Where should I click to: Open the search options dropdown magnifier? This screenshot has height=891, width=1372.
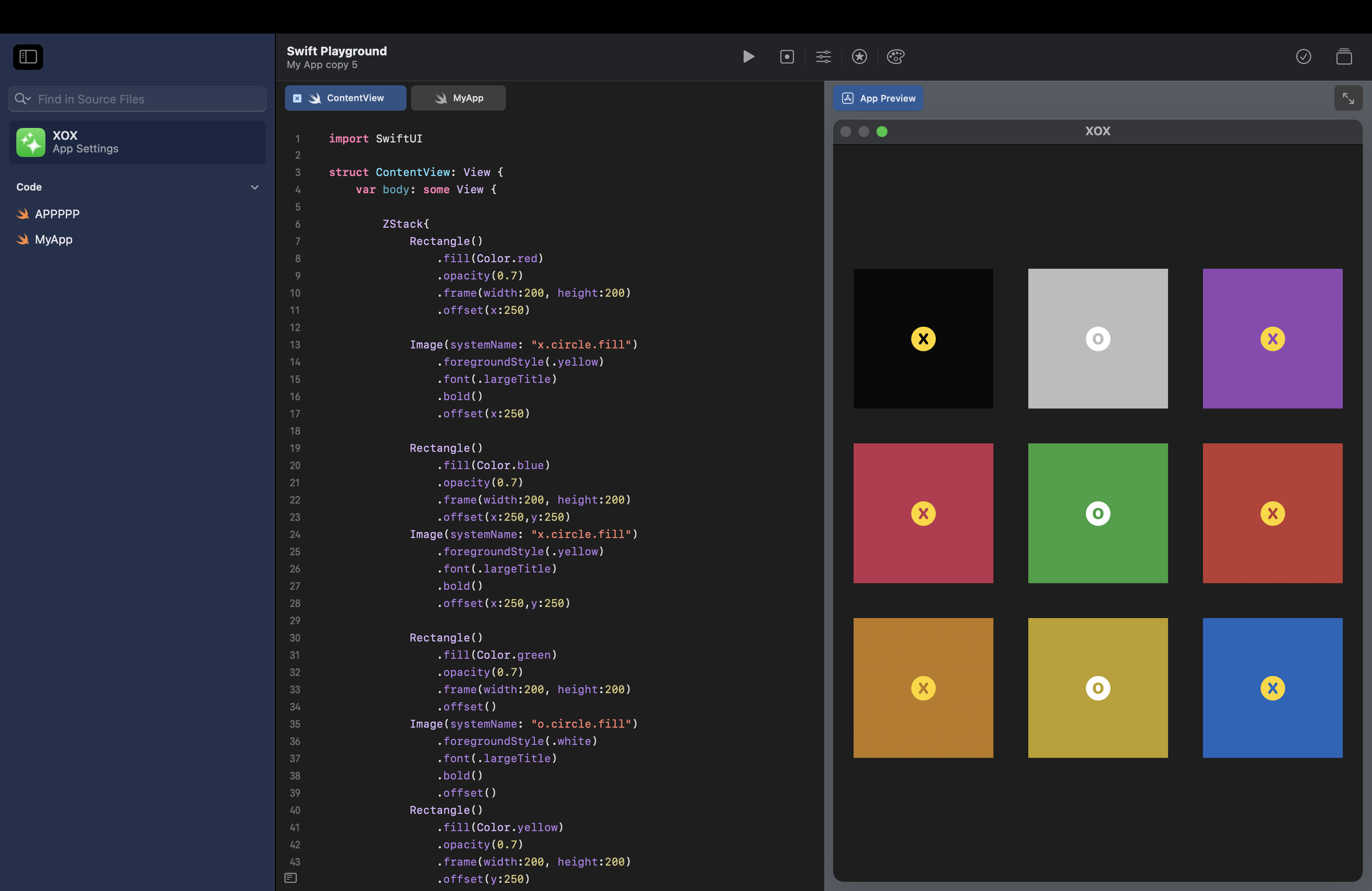coord(23,98)
